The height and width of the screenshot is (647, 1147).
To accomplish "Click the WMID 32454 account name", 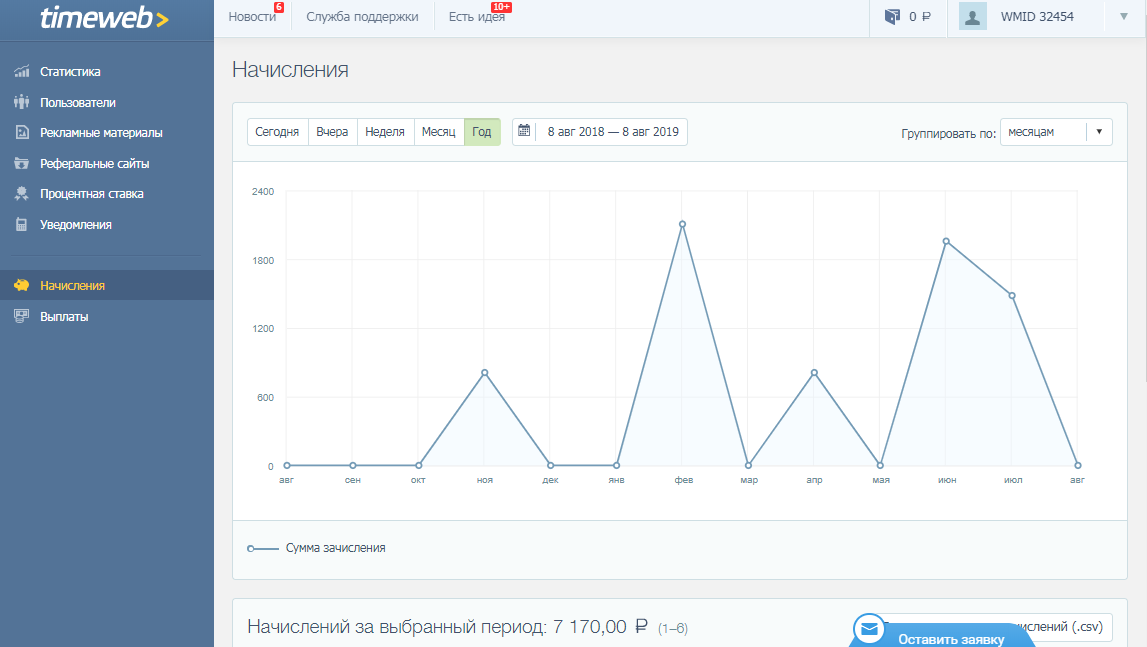I will point(1037,17).
